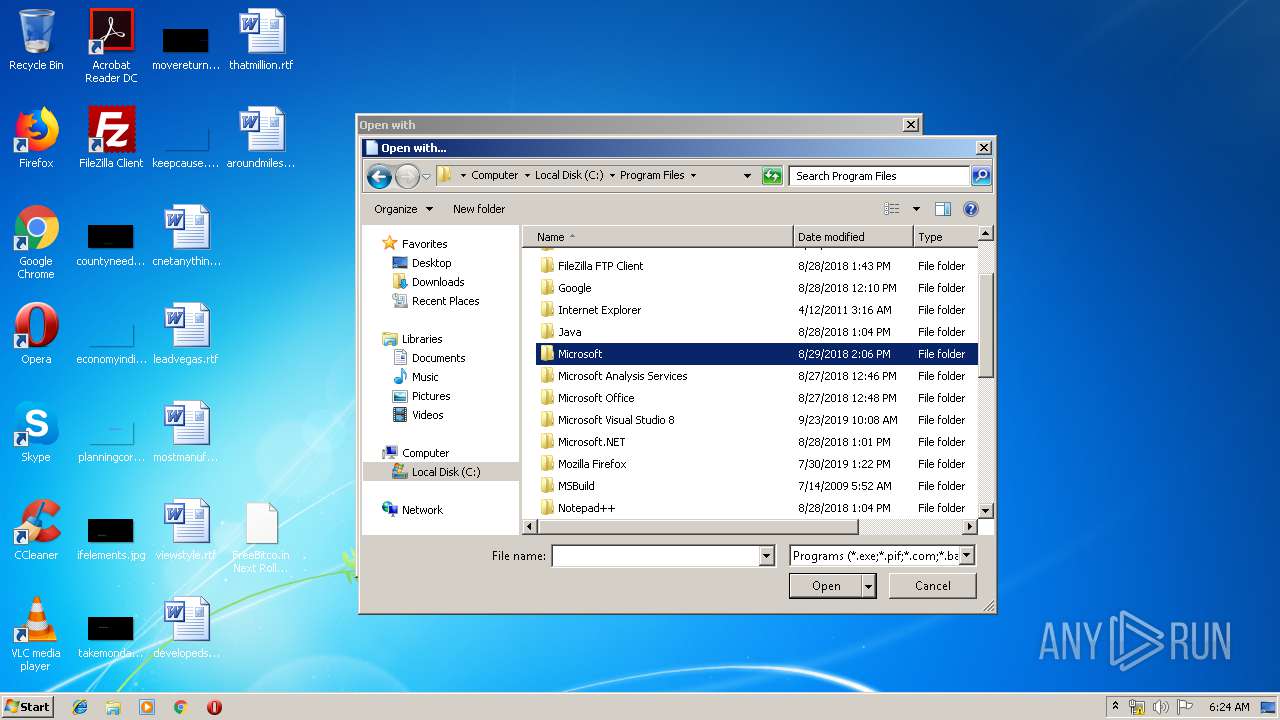This screenshot has width=1280, height=720.
Task: Click the green refresh button beside address bar
Action: (x=771, y=176)
